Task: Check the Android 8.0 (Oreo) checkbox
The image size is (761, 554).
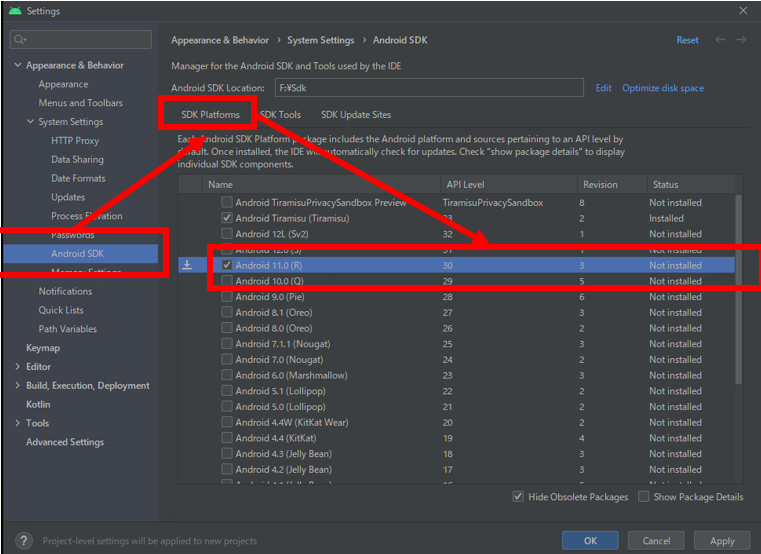Action: 227,328
